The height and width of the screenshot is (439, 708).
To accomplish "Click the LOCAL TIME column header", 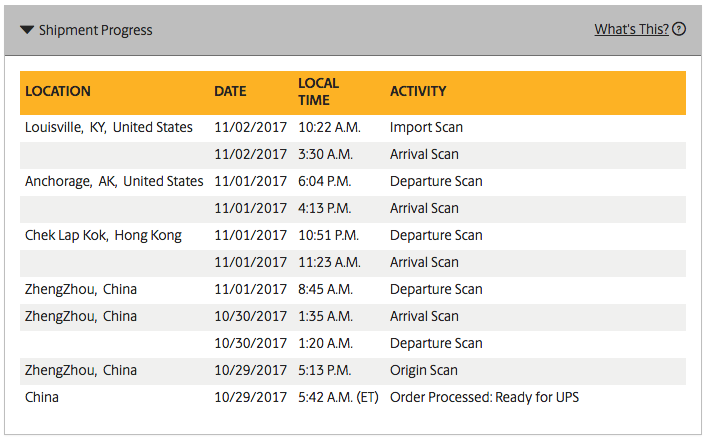I will [x=318, y=91].
